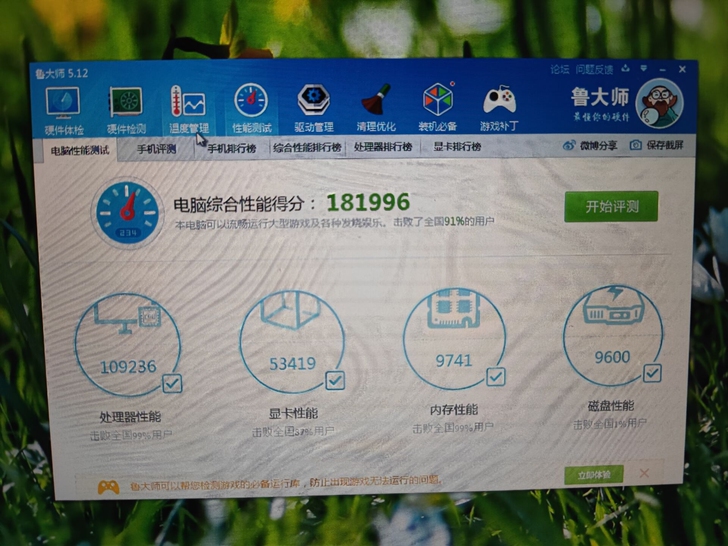Click the 内存性能 label
The image size is (728, 546).
pos(454,410)
